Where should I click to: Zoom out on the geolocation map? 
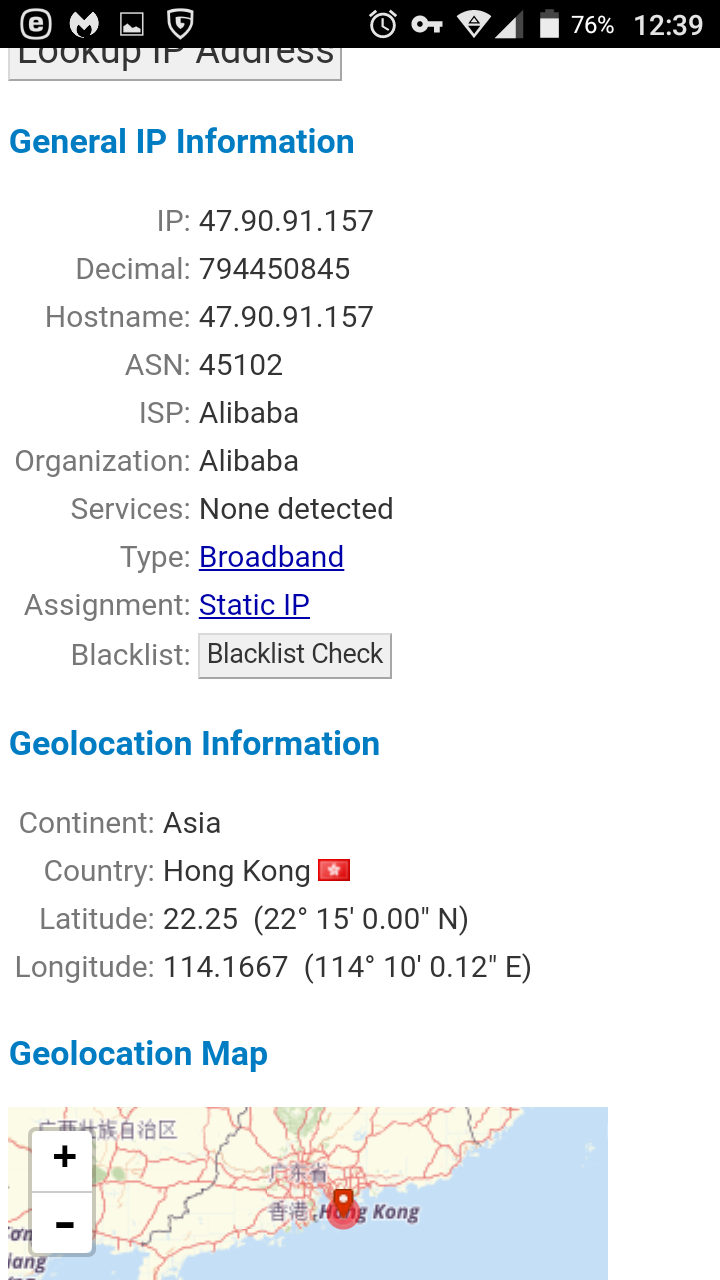64,1224
